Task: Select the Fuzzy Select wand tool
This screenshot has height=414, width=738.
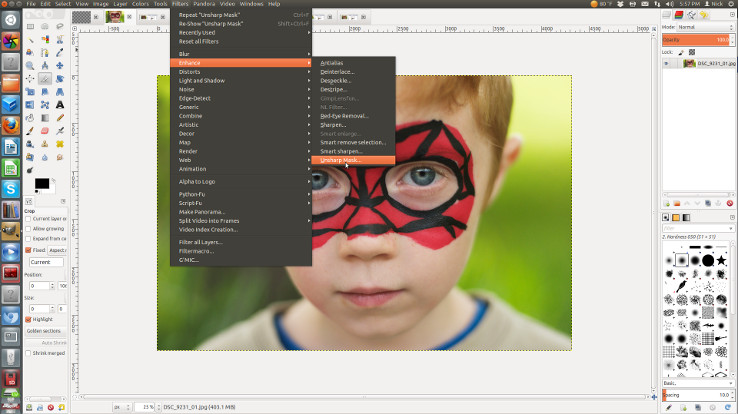Action: 30,40
